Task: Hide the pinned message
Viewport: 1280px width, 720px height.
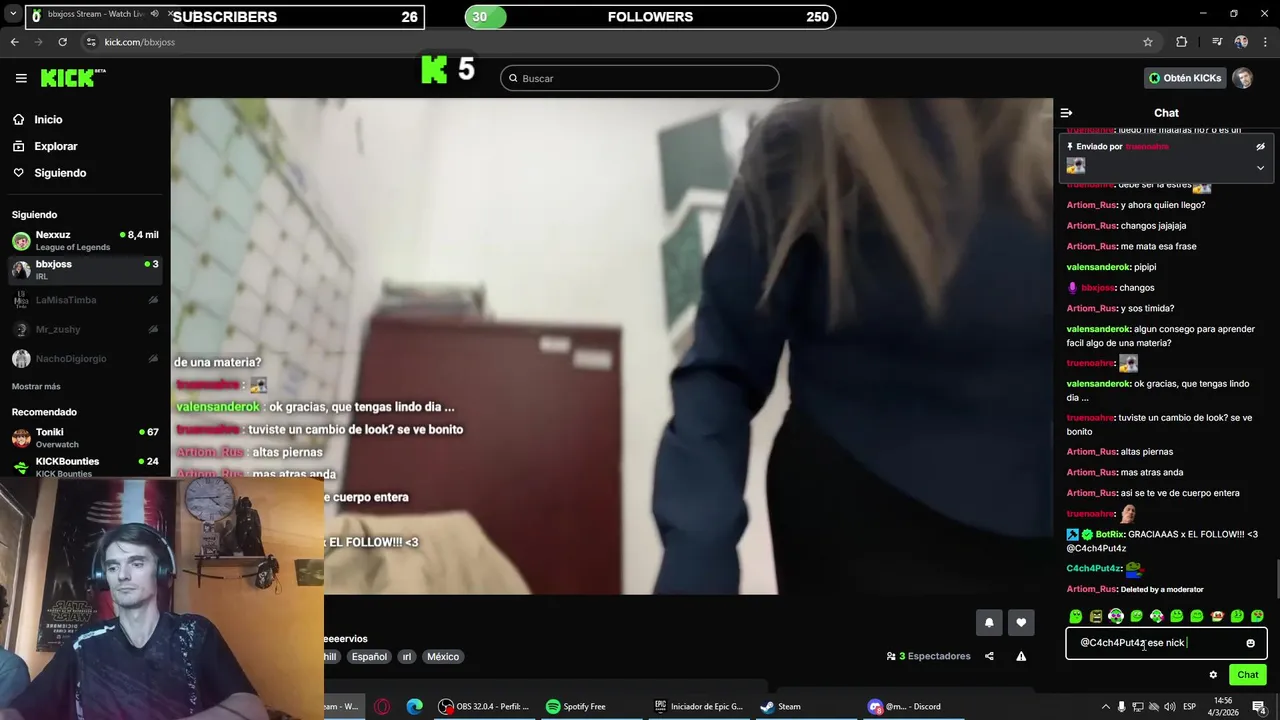Action: tap(1261, 146)
